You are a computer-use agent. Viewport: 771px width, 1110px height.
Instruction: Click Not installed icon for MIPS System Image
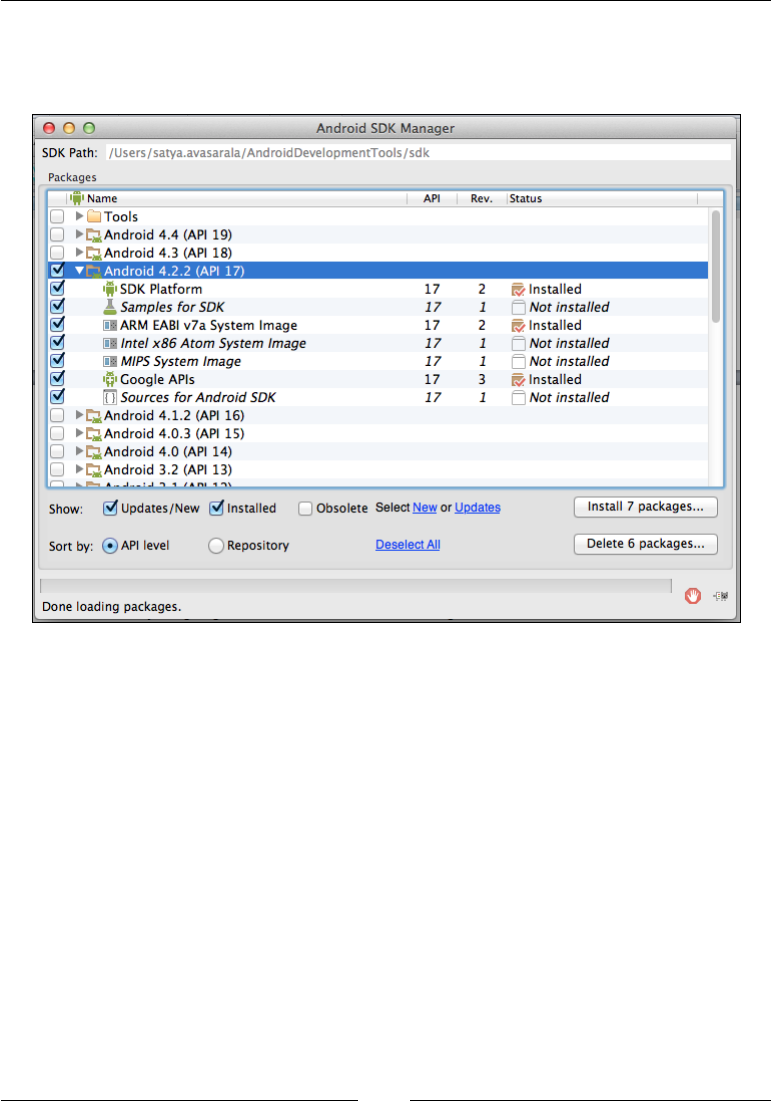point(518,362)
